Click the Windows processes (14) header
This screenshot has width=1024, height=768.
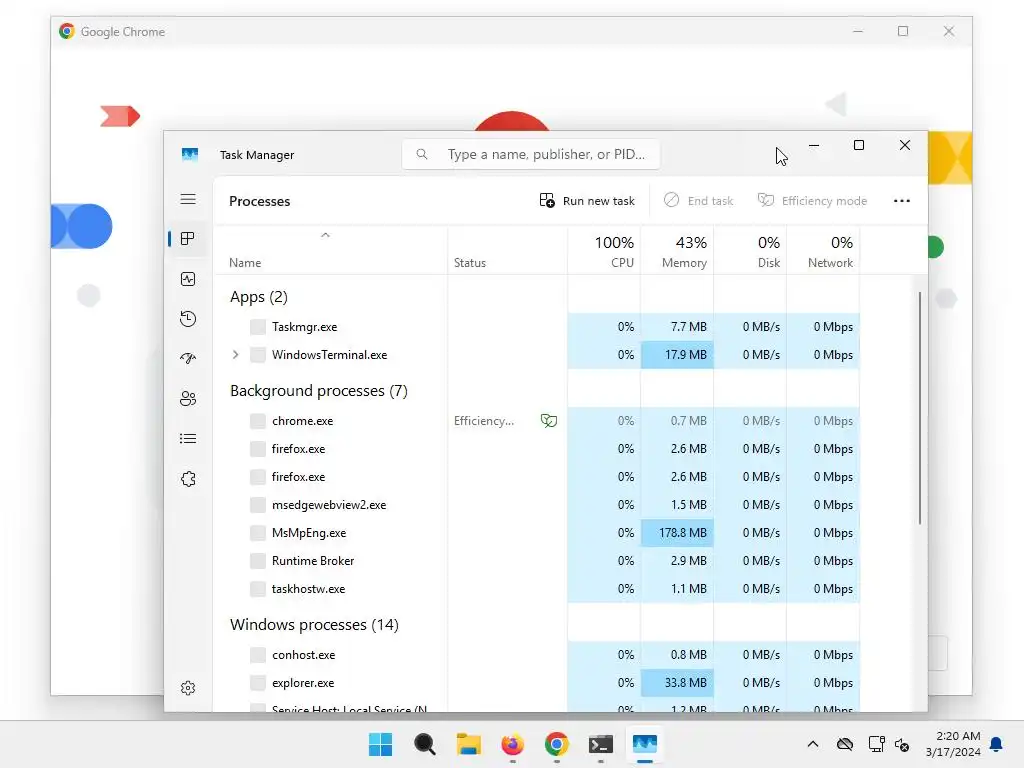click(x=314, y=625)
